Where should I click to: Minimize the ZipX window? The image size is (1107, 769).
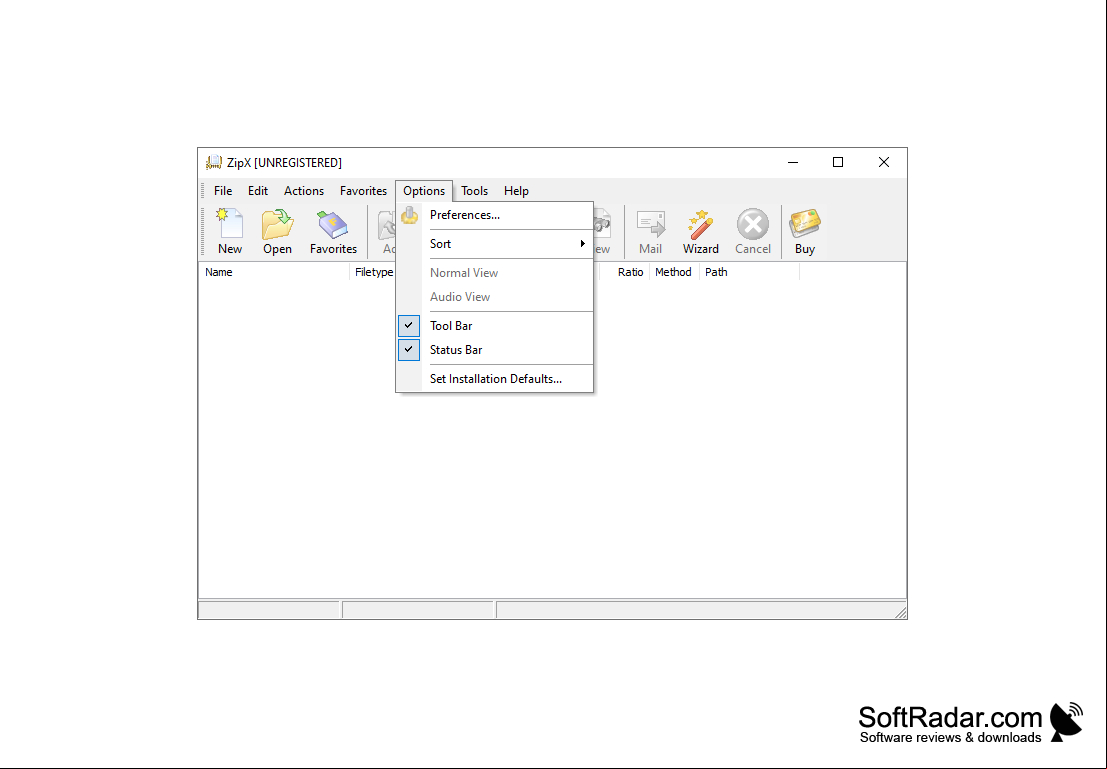point(793,162)
